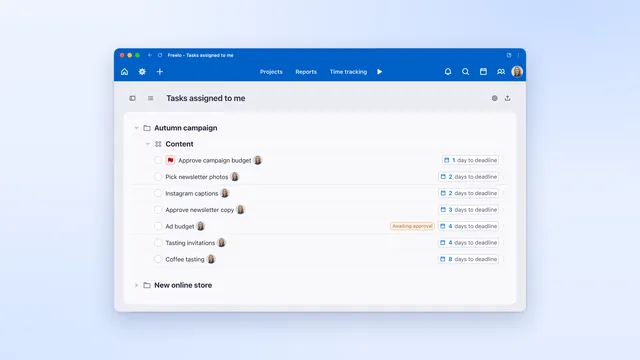Click assignee avatar on Tasting invitations

click(x=222, y=242)
